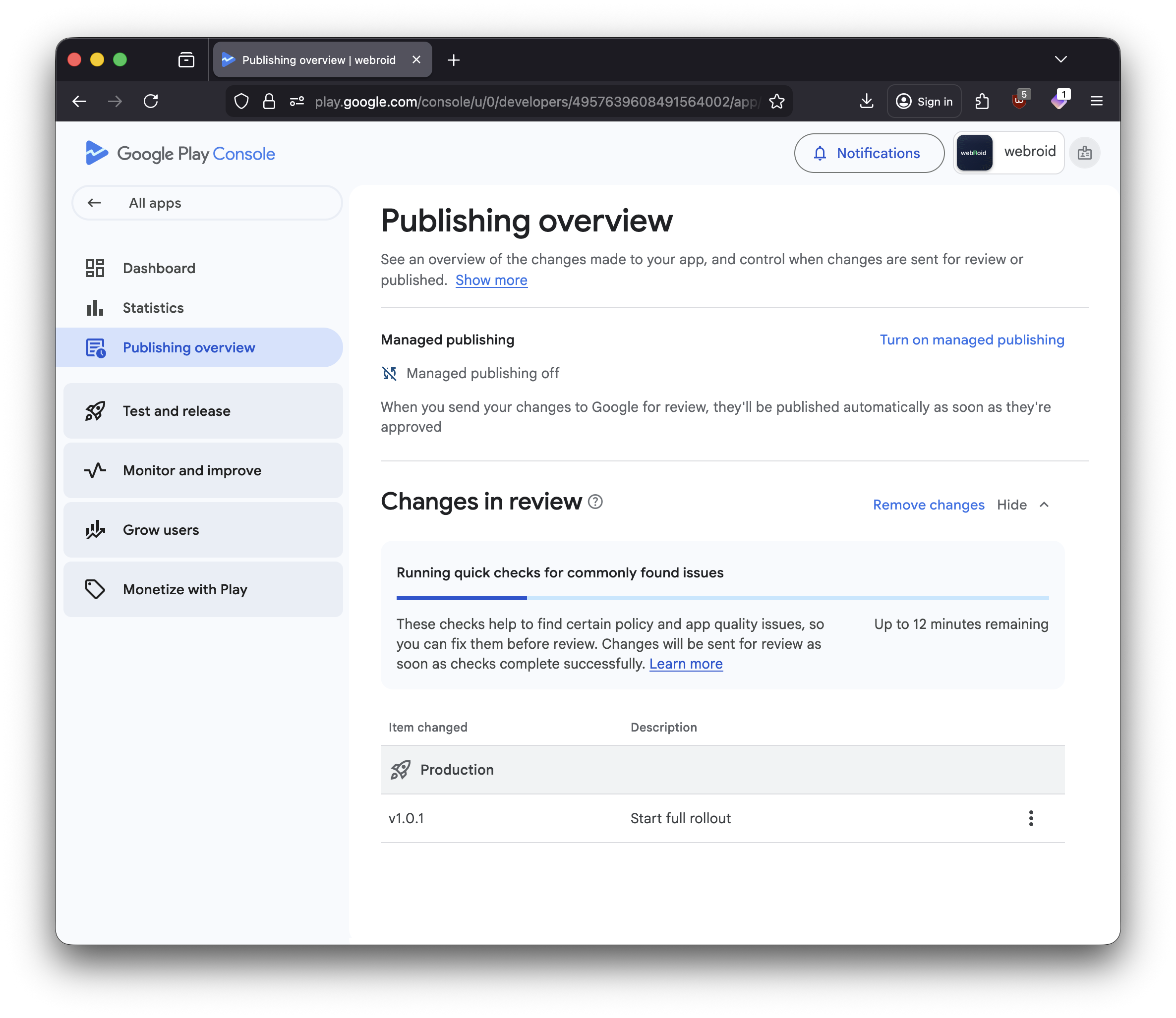Expand the Test and release section
Screen dimensions: 1176x1018
(x=203, y=411)
